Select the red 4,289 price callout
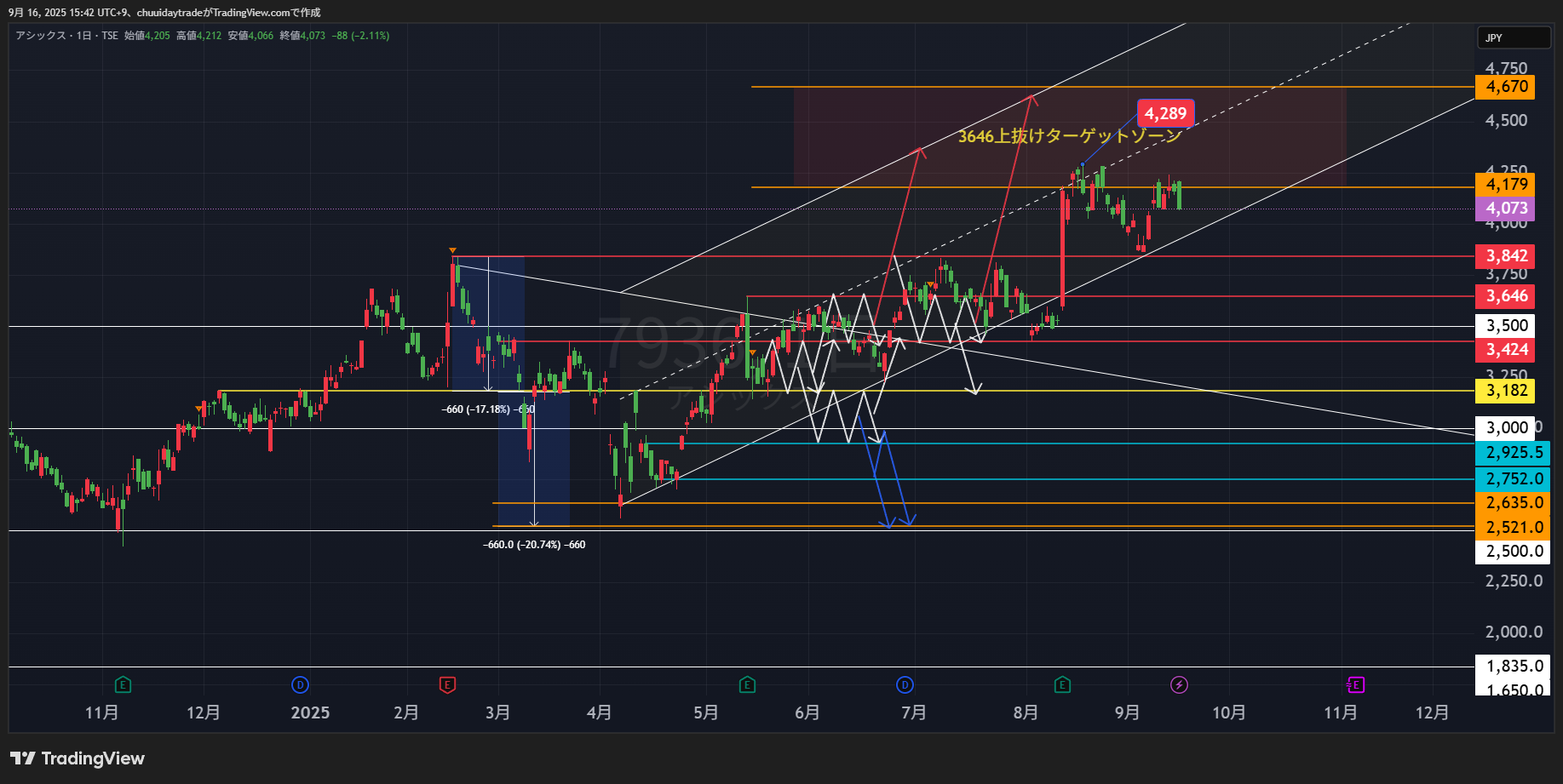The height and width of the screenshot is (784, 1563). point(1165,113)
